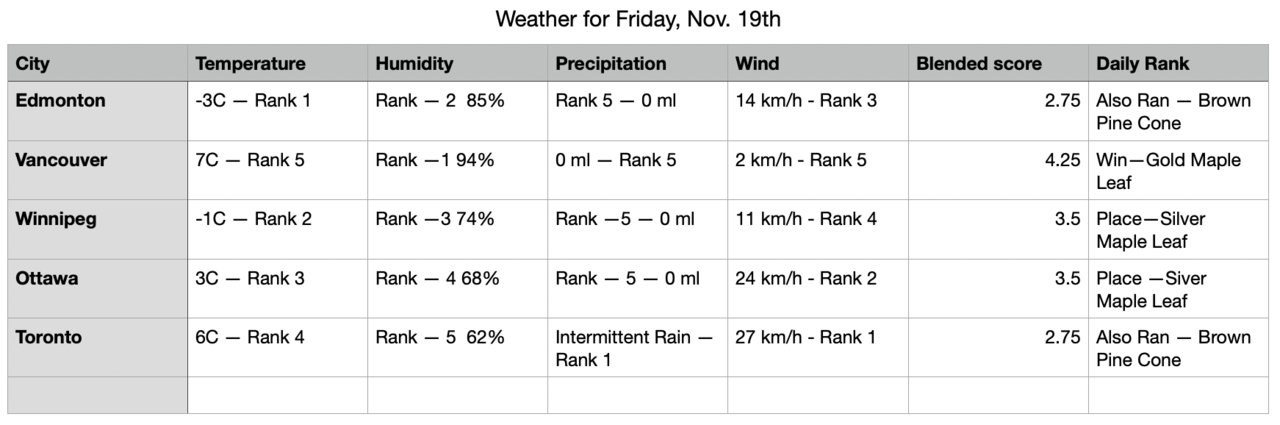
Task: Click the Vancouver city cell
Action: pos(97,171)
